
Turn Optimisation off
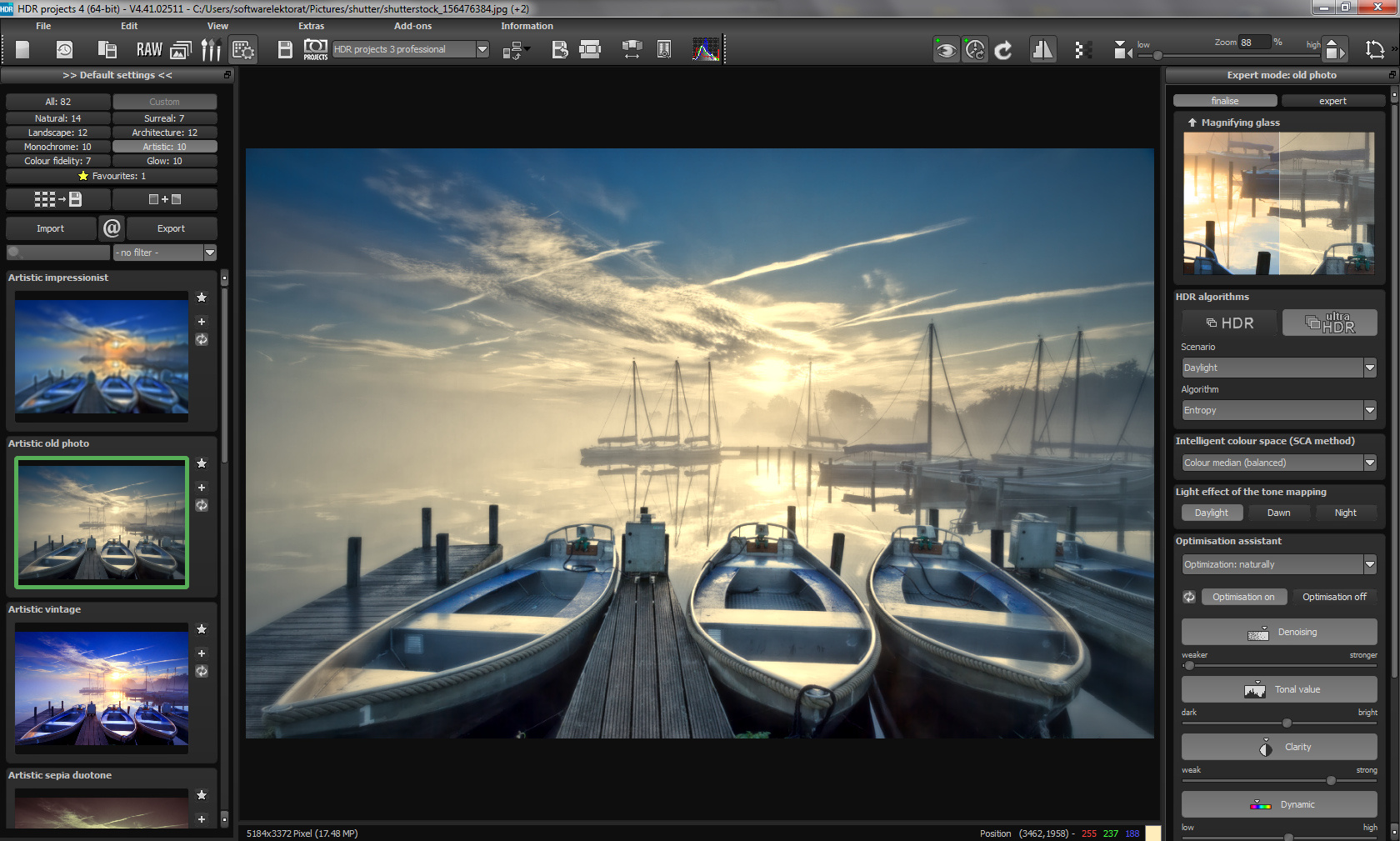(1334, 597)
